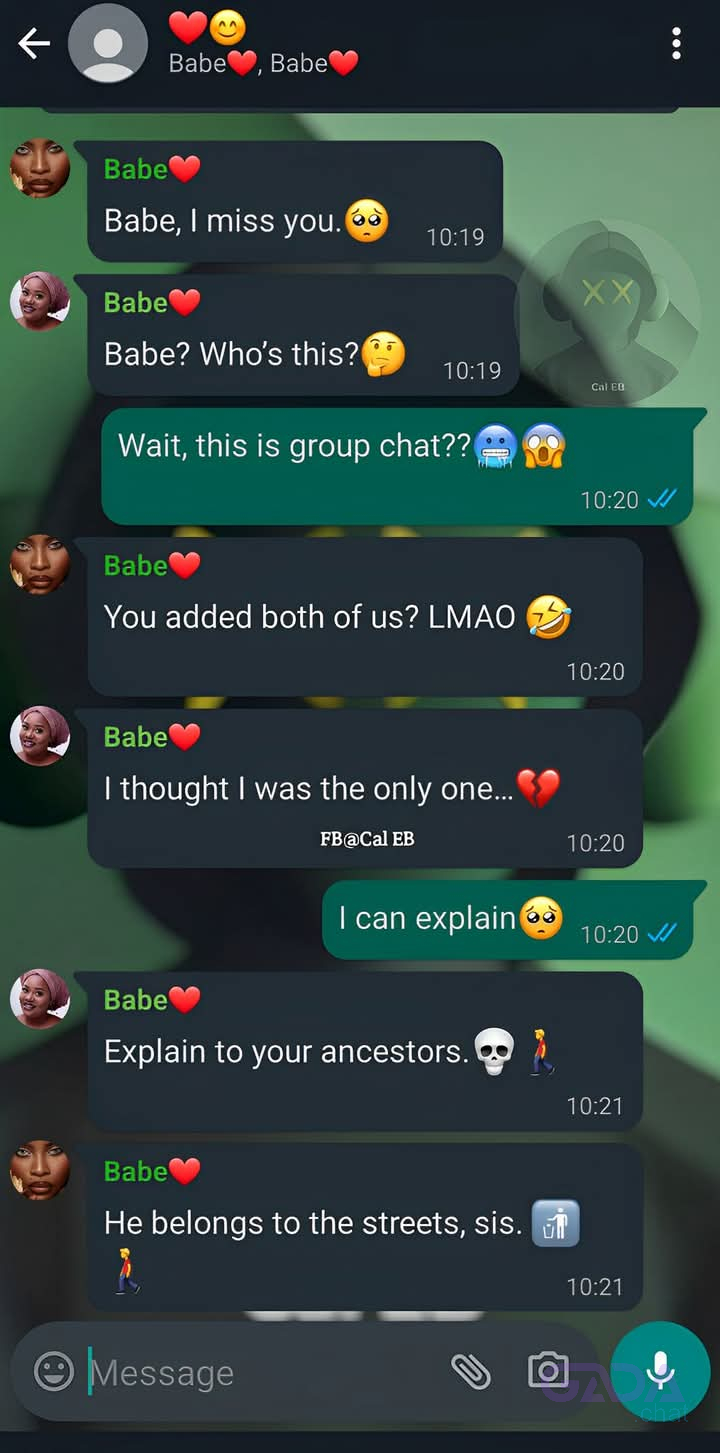Screen dimensions: 720x1453
Task: Tap avatar next to "Explain to your ancestors"
Action: 40,999
